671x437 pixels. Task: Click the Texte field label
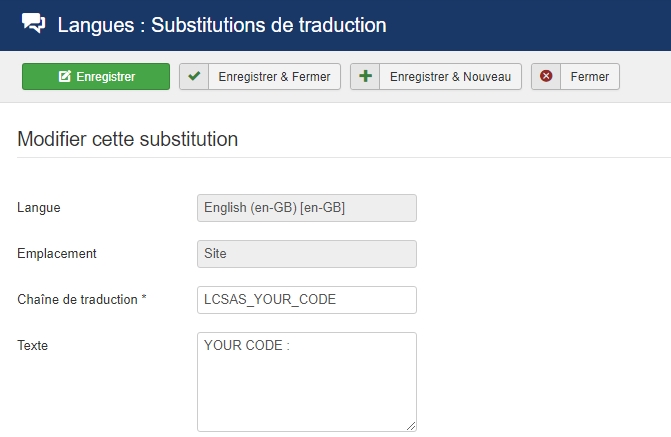point(33,346)
